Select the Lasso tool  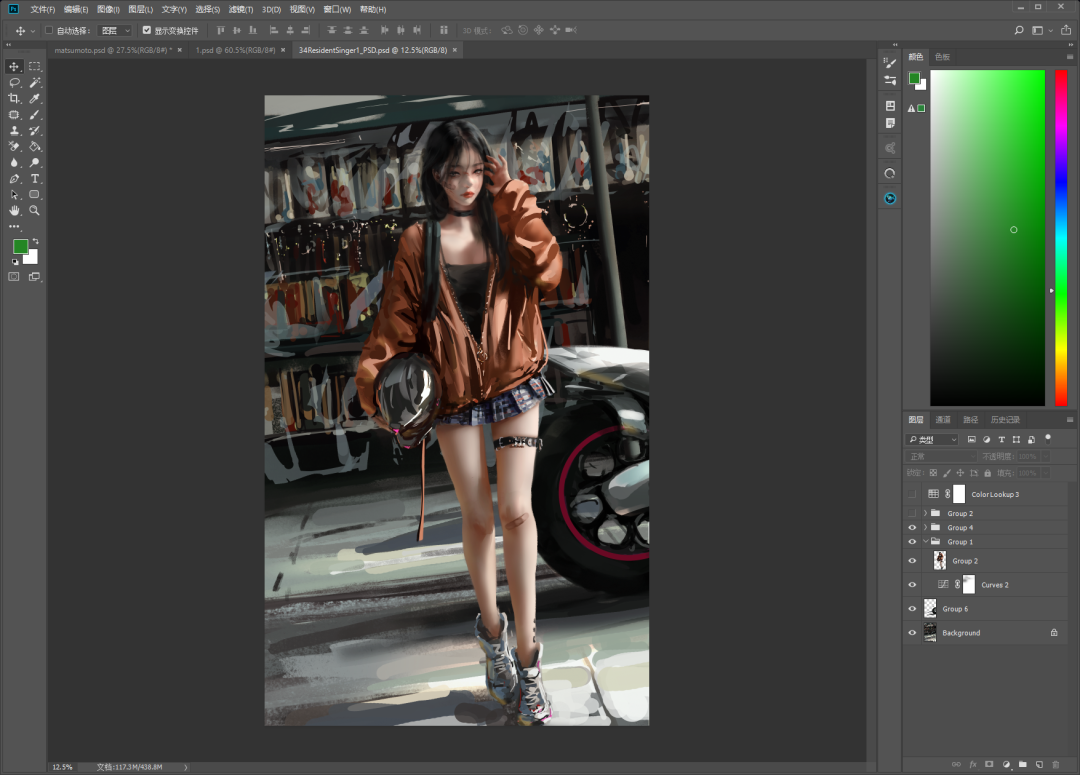coord(14,82)
